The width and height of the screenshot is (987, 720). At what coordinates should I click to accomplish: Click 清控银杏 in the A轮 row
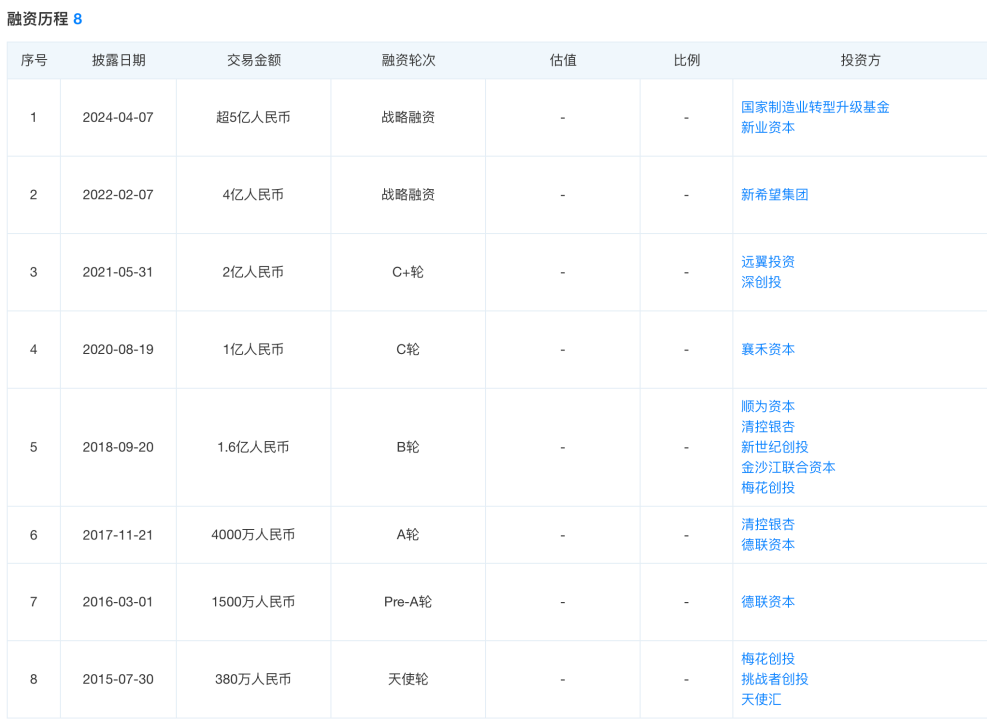pos(768,524)
